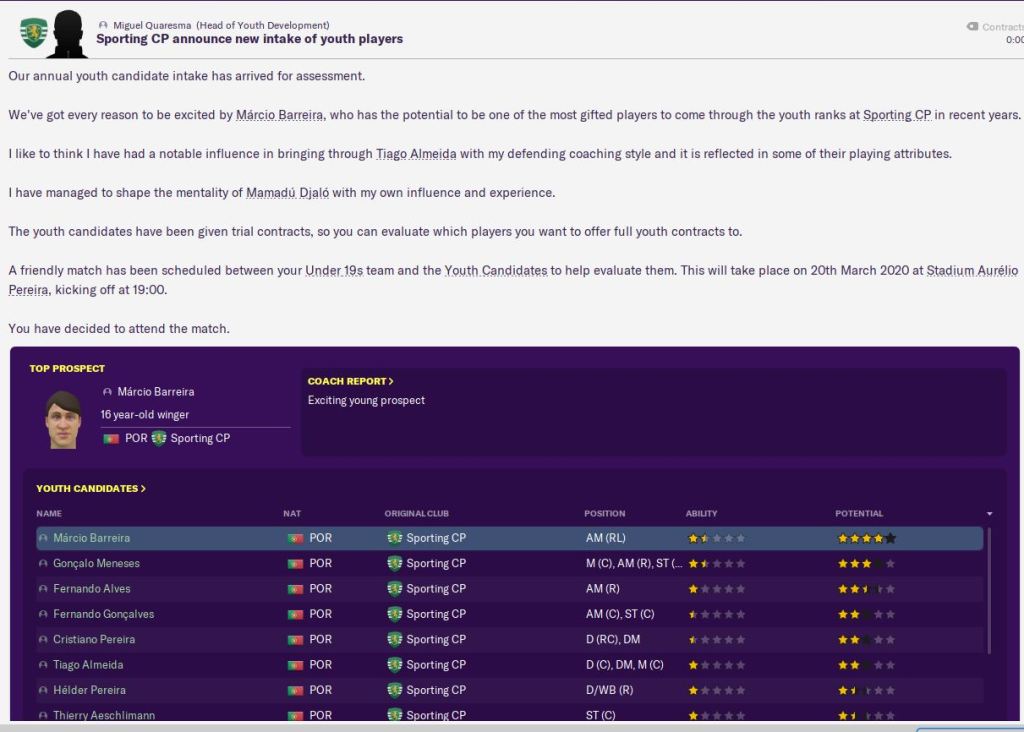Click the Sporting CP badge beside the headline

point(34,33)
